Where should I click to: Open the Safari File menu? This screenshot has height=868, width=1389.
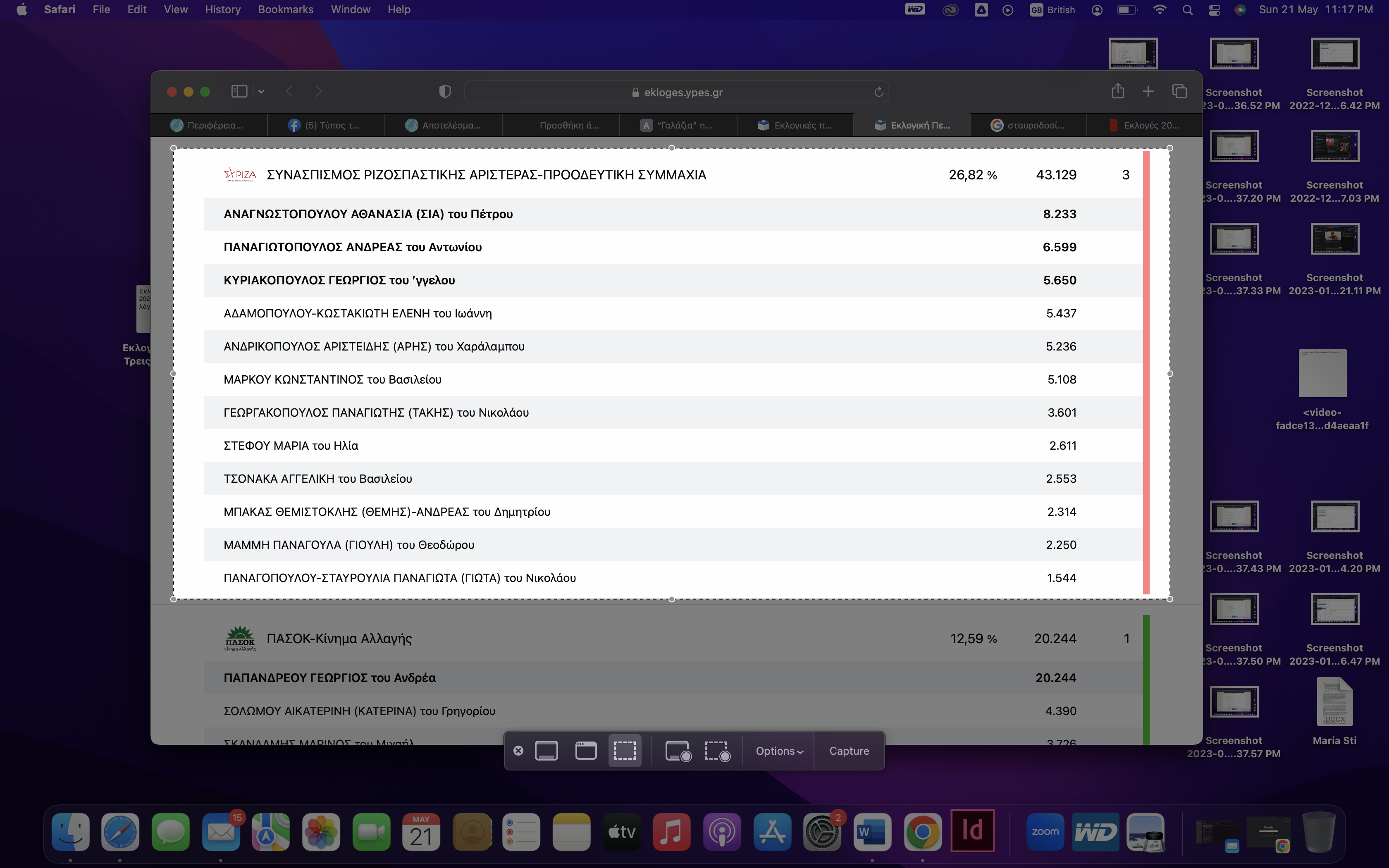tap(101, 10)
